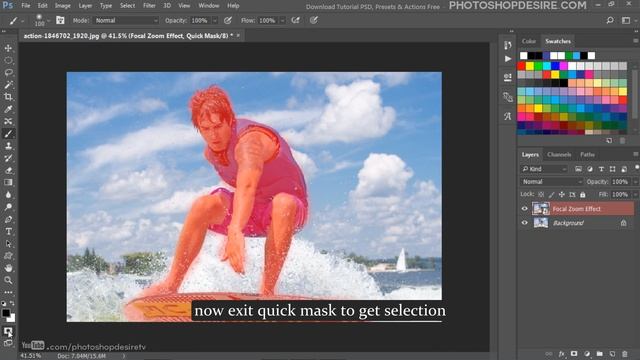640x360 pixels.
Task: Open the layer Fill dropdown arrow
Action: coord(635,195)
